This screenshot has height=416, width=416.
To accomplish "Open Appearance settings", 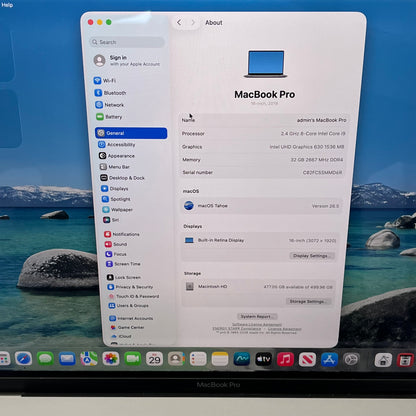I will (117, 156).
